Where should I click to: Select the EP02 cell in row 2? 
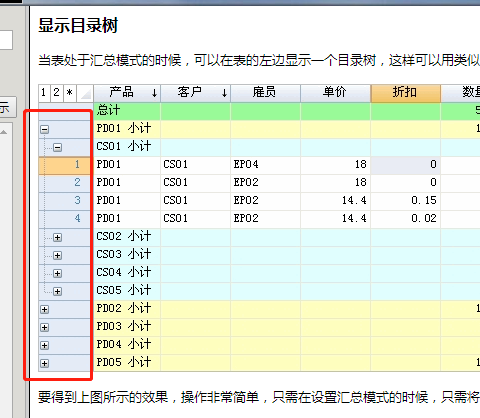pyautogui.click(x=266, y=183)
